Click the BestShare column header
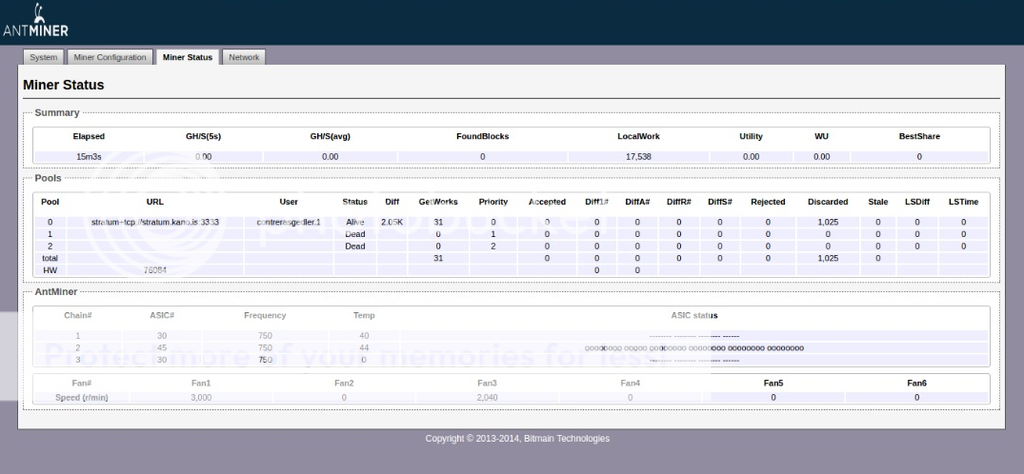1024x474 pixels. pyautogui.click(x=920, y=136)
